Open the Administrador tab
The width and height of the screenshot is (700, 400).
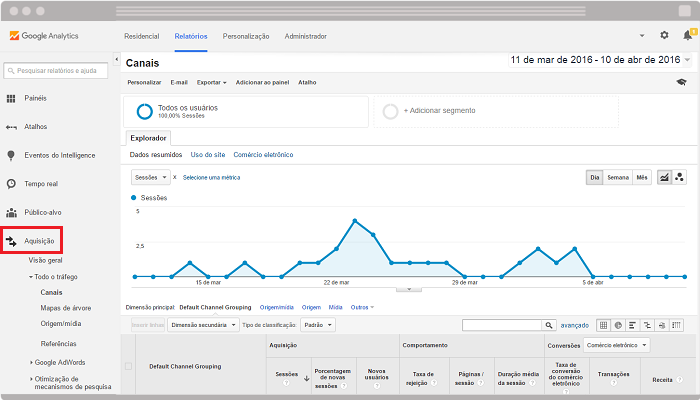(x=306, y=36)
